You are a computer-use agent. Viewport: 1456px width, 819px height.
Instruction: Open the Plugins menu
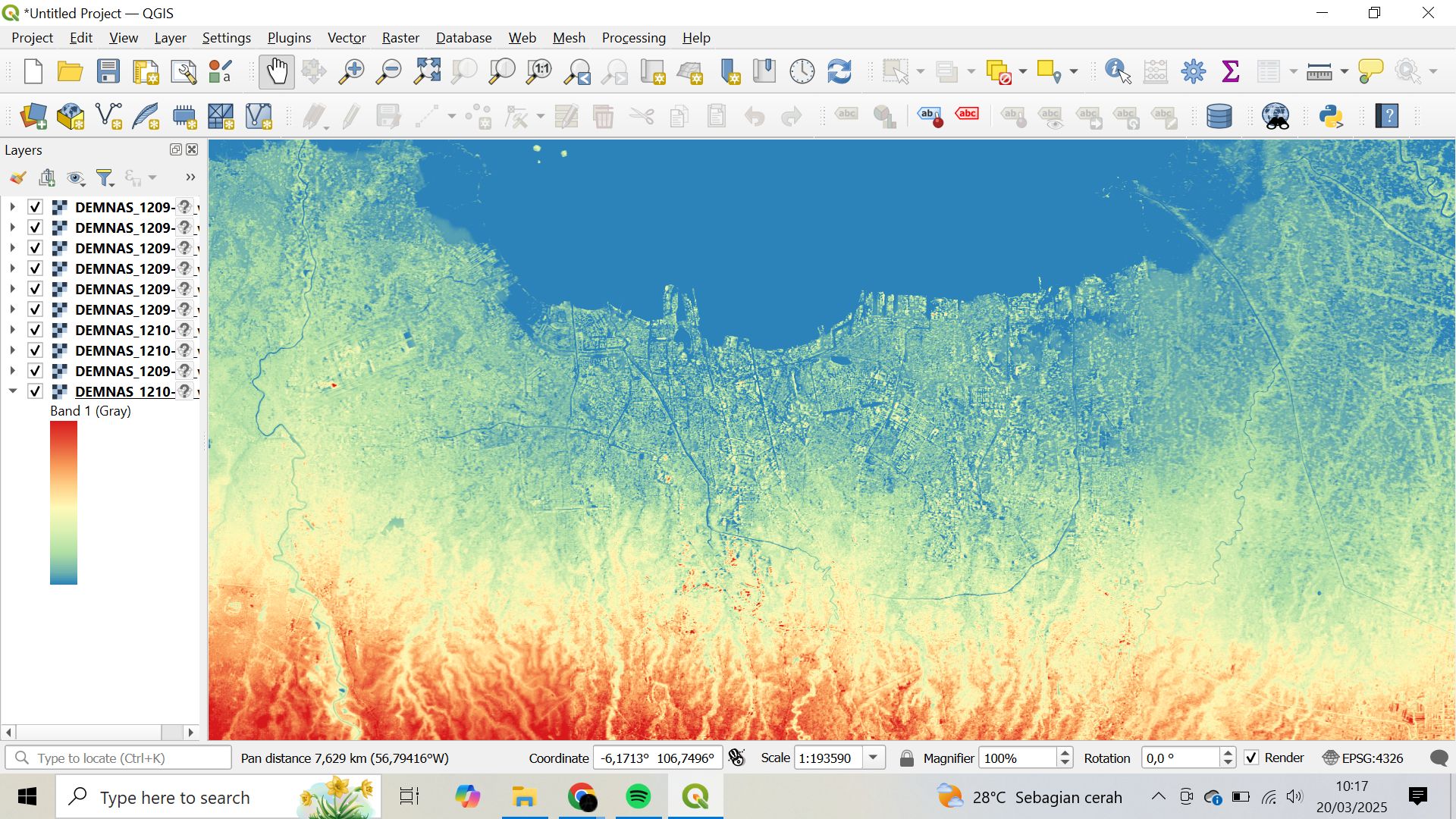point(289,37)
